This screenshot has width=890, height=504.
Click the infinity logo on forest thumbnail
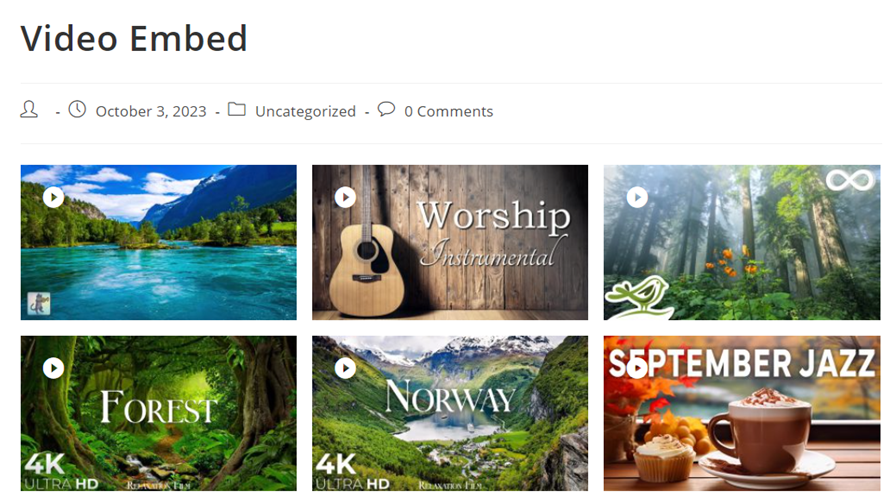tap(850, 181)
